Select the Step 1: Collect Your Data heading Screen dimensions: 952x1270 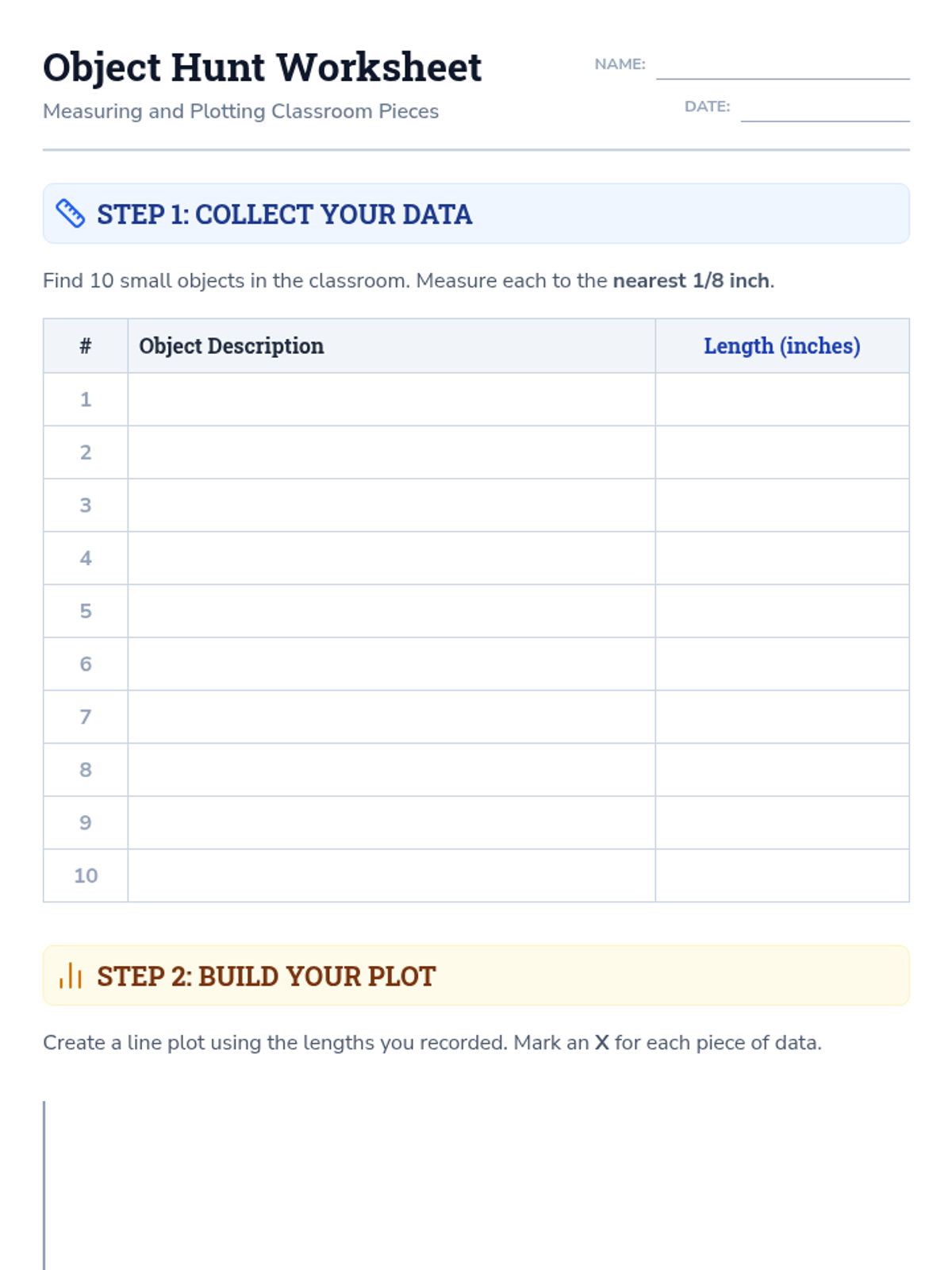(284, 214)
